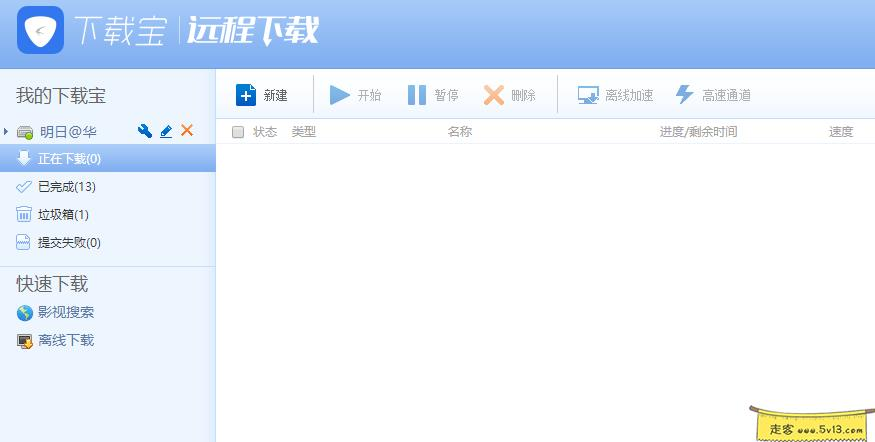Click the 我的下载宝 heading
This screenshot has height=442, width=875.
[61, 95]
